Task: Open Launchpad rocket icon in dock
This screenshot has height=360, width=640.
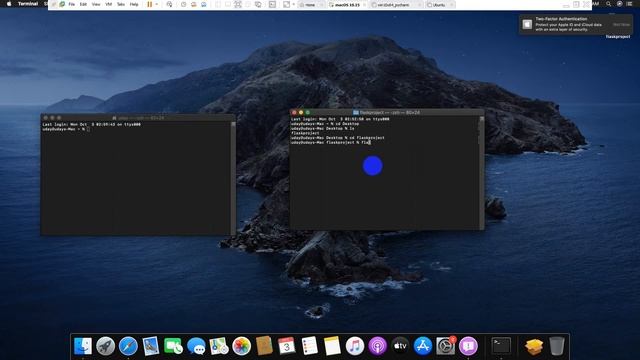Action: (x=106, y=346)
